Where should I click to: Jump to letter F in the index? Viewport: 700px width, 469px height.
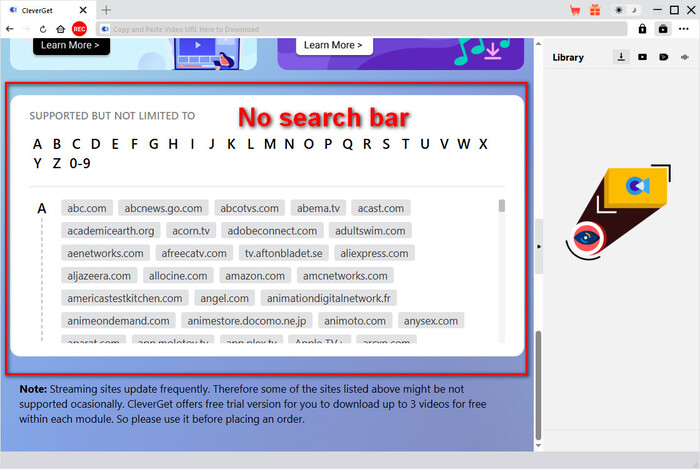134,144
